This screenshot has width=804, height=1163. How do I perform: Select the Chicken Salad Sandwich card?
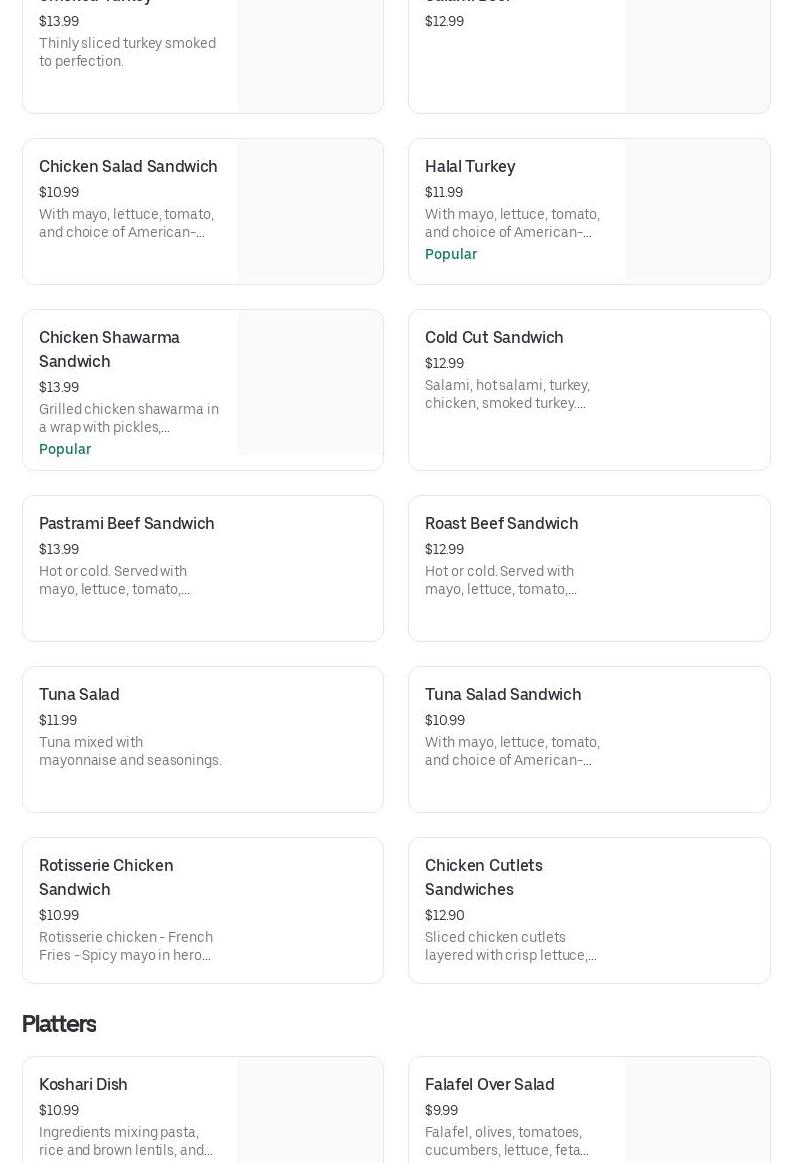coord(130,211)
